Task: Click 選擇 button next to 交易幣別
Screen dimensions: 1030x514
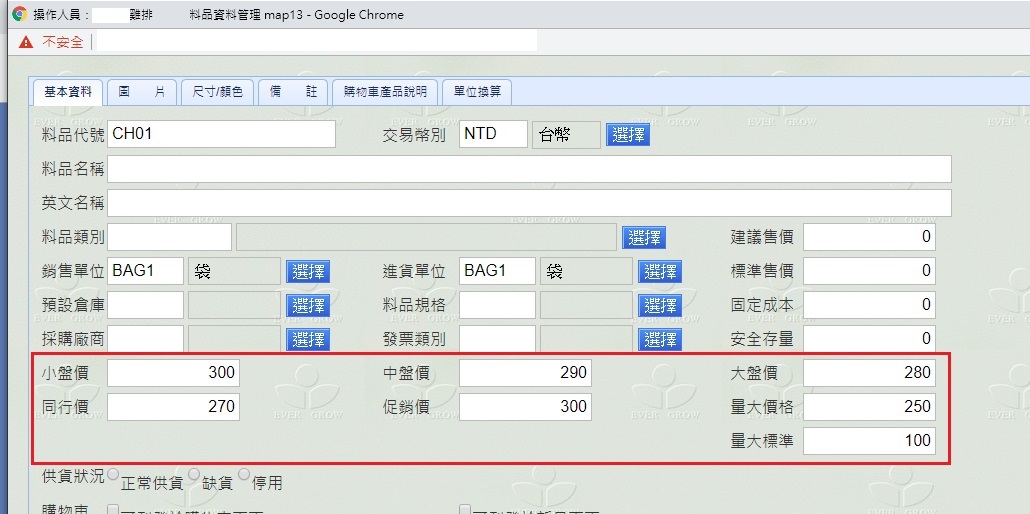Action: (x=627, y=135)
